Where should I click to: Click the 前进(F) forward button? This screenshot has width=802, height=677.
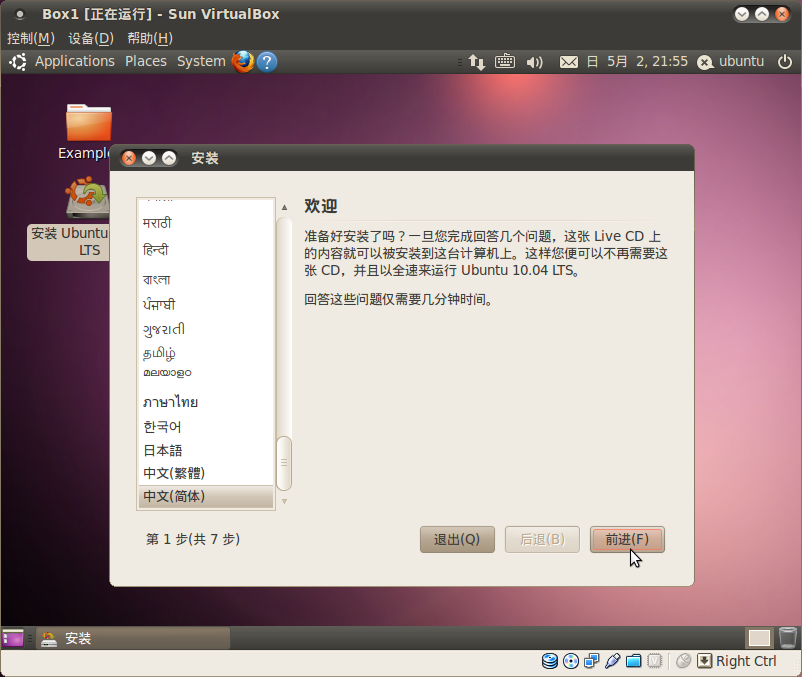[x=627, y=539]
